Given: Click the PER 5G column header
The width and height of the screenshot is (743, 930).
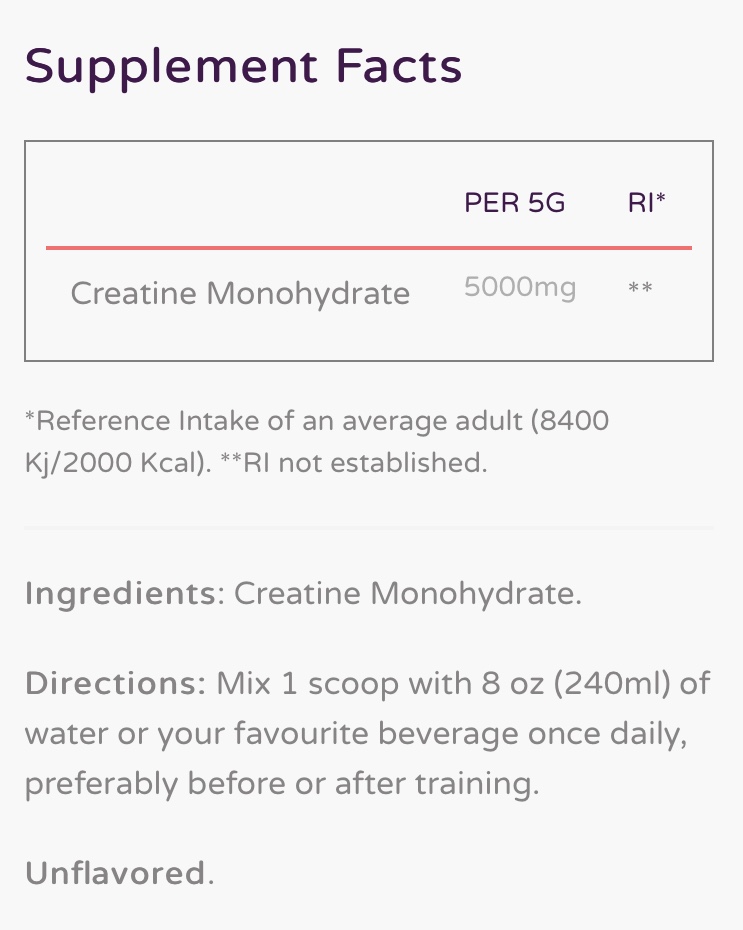Looking at the screenshot, I should [514, 203].
